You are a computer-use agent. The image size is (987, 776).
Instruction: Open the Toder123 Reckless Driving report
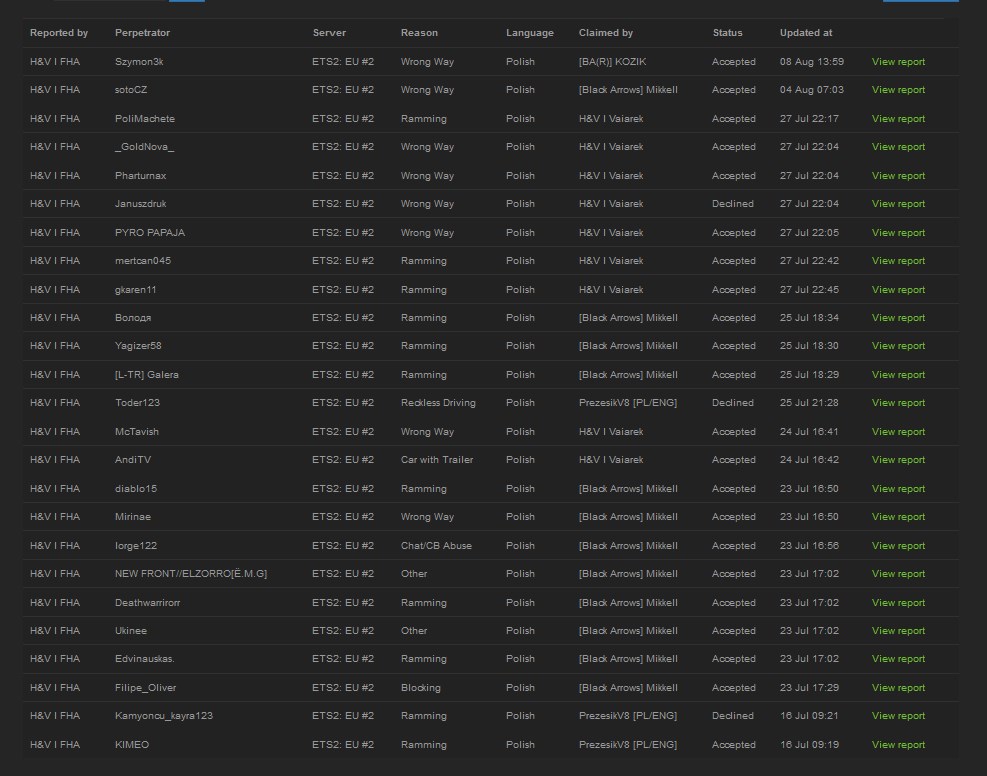point(898,403)
